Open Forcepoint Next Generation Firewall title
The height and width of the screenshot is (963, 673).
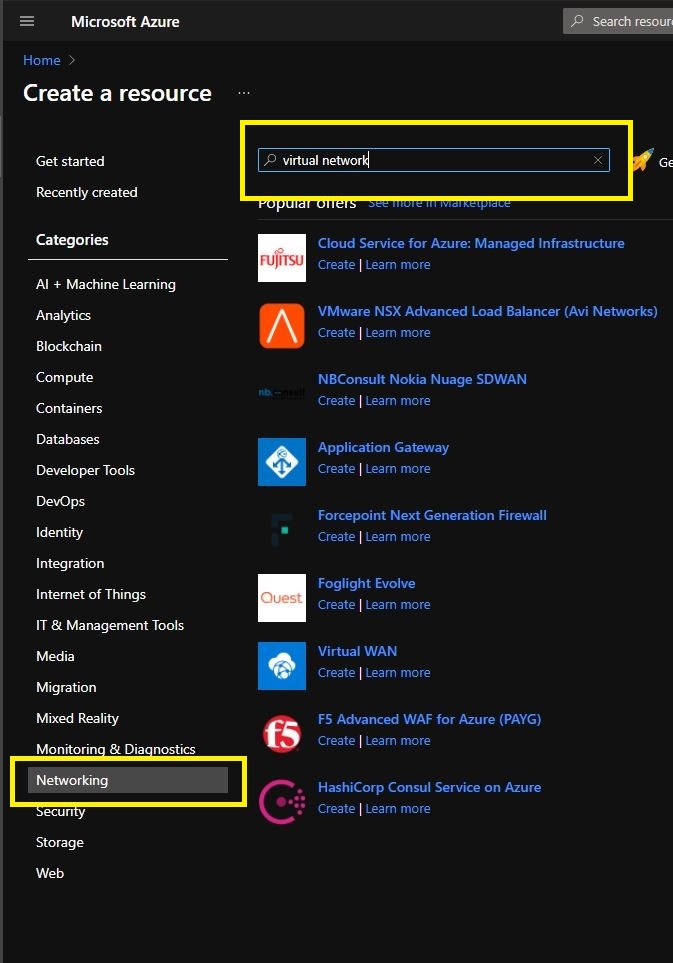click(432, 515)
